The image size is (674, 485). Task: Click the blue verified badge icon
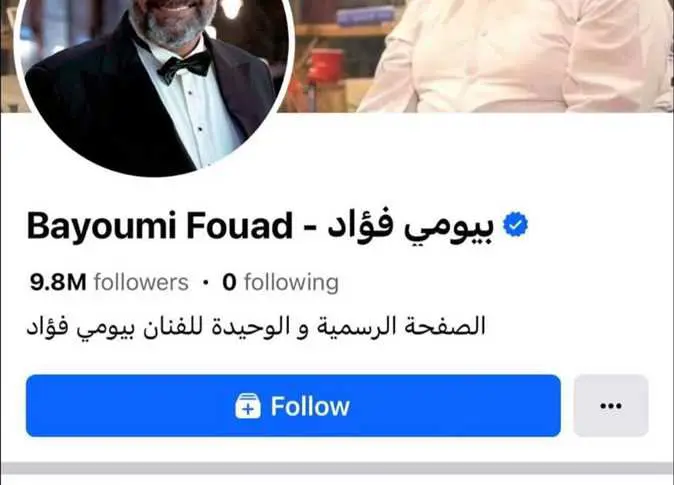click(515, 224)
